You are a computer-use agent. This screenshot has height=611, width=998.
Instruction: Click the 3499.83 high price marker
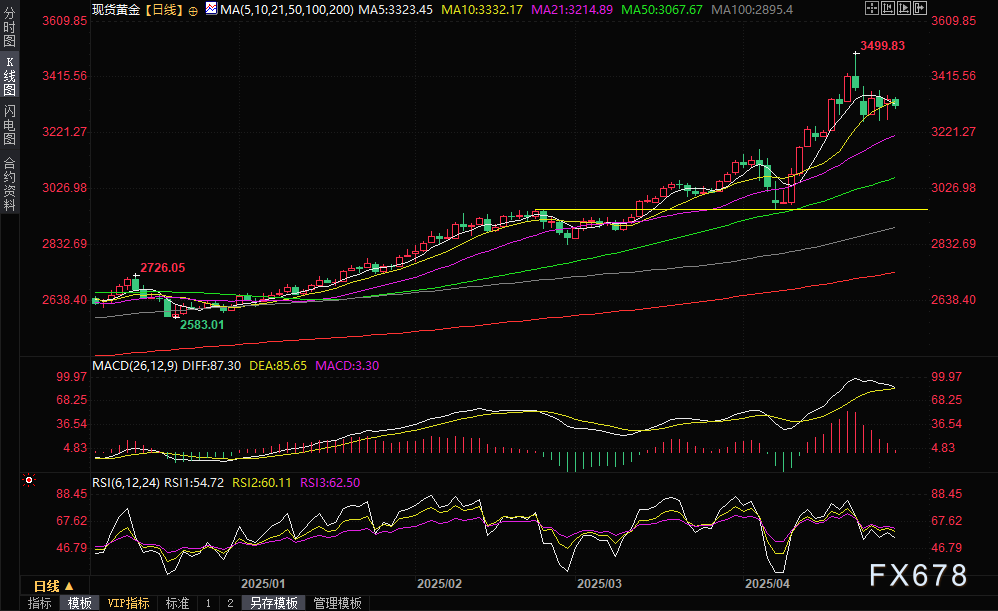883,45
